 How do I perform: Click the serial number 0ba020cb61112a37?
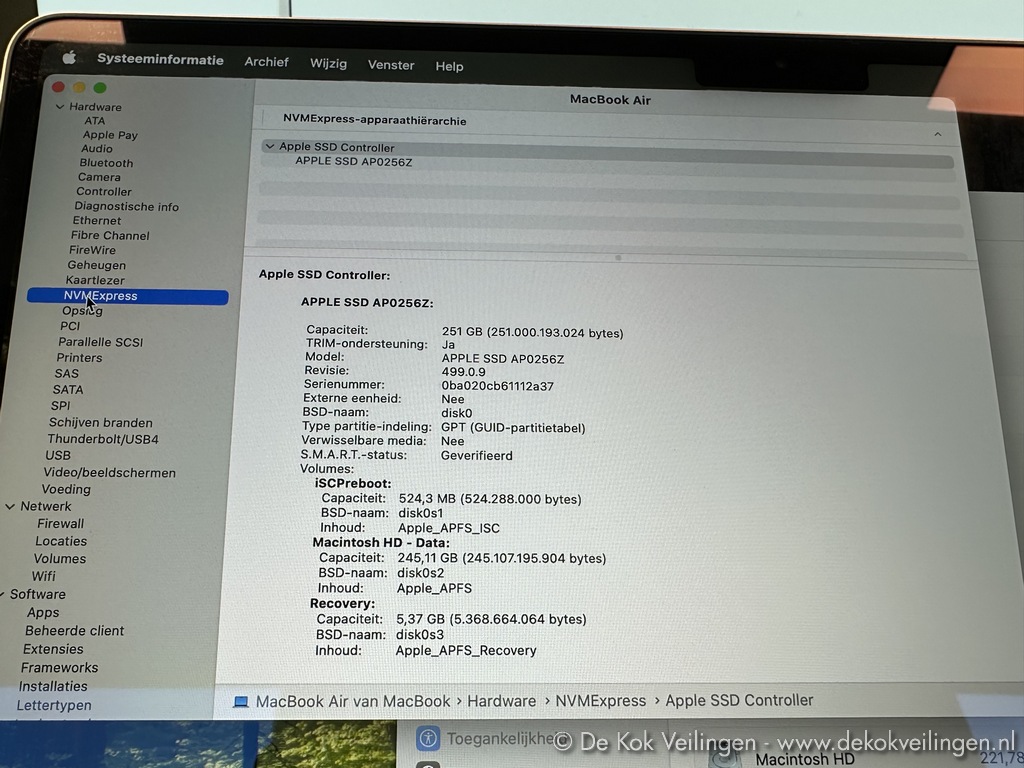[497, 386]
